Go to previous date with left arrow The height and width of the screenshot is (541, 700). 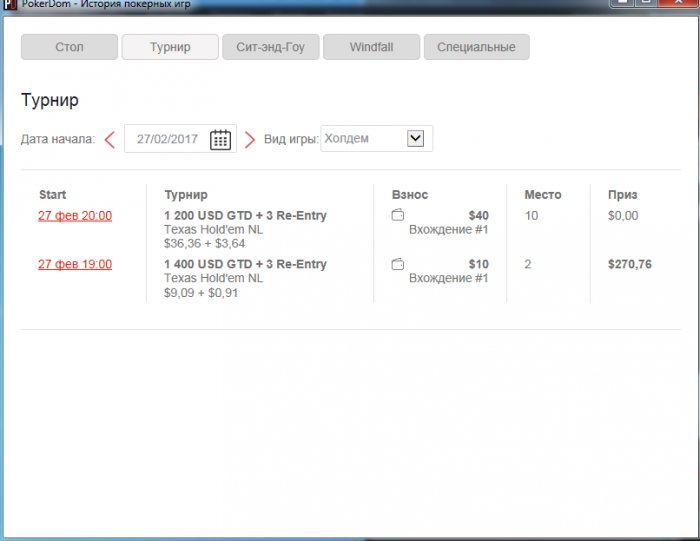[x=110, y=139]
